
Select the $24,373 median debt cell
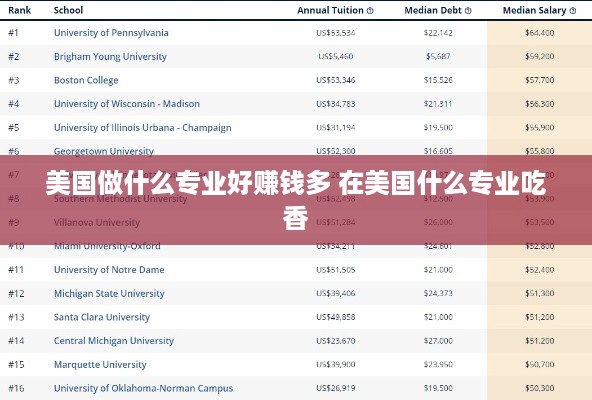coord(438,293)
